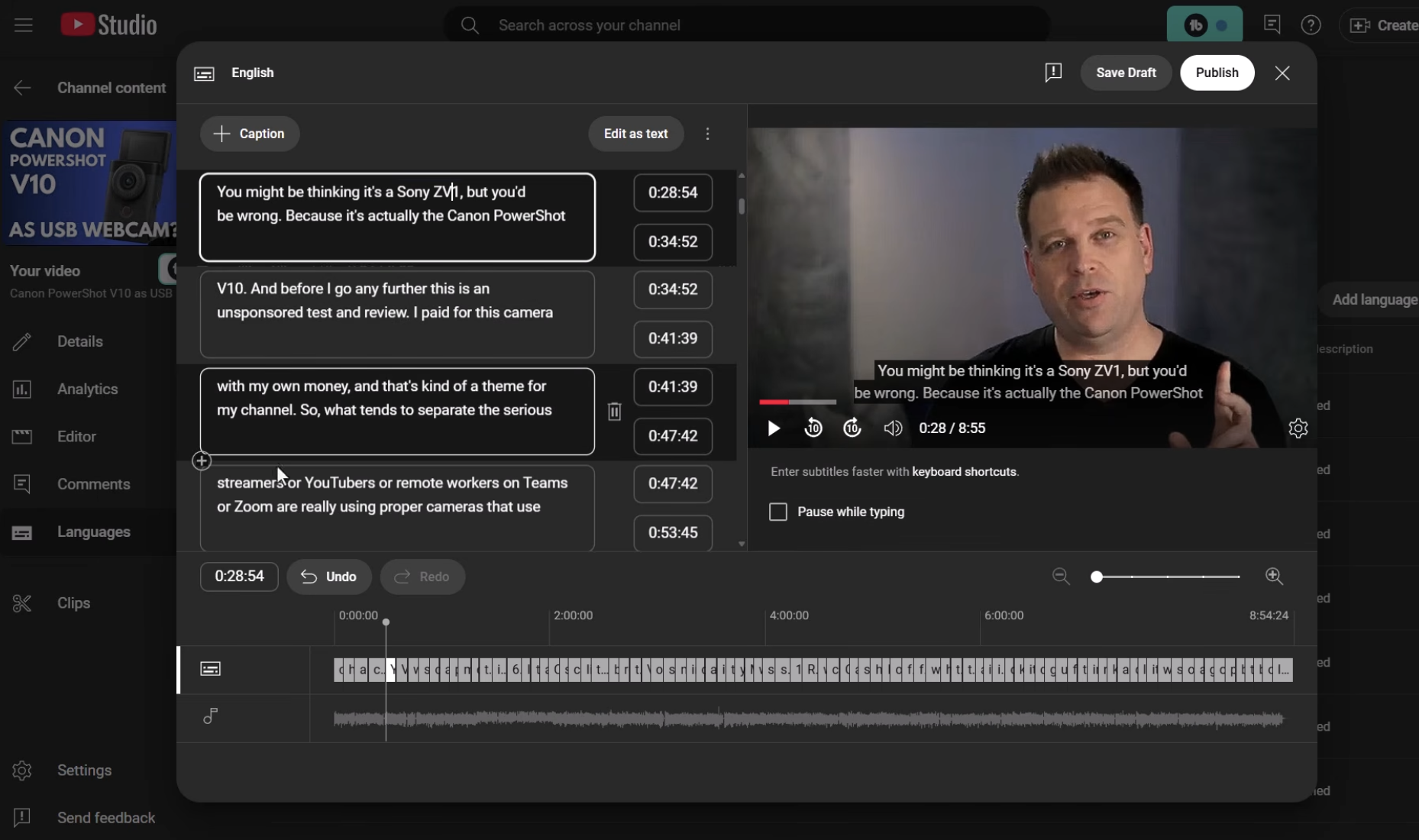The image size is (1419, 840).
Task: Open the keyboard shortcuts link
Action: tap(964, 472)
